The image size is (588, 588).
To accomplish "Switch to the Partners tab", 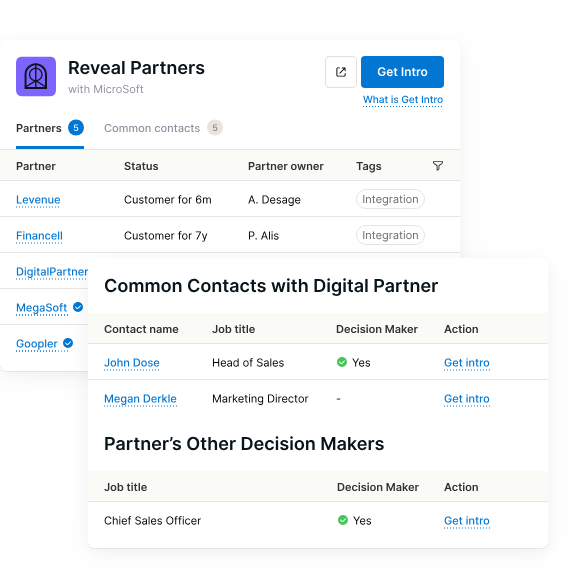I will [x=50, y=128].
